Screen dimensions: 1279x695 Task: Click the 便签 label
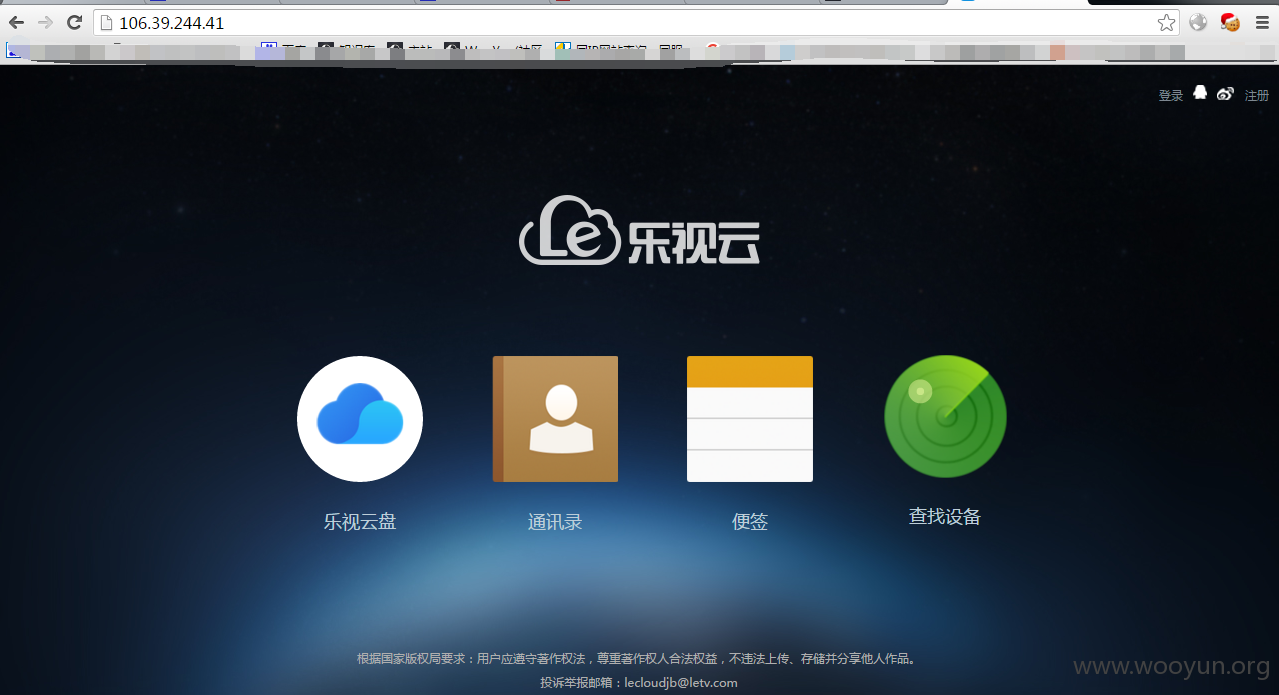tap(750, 521)
